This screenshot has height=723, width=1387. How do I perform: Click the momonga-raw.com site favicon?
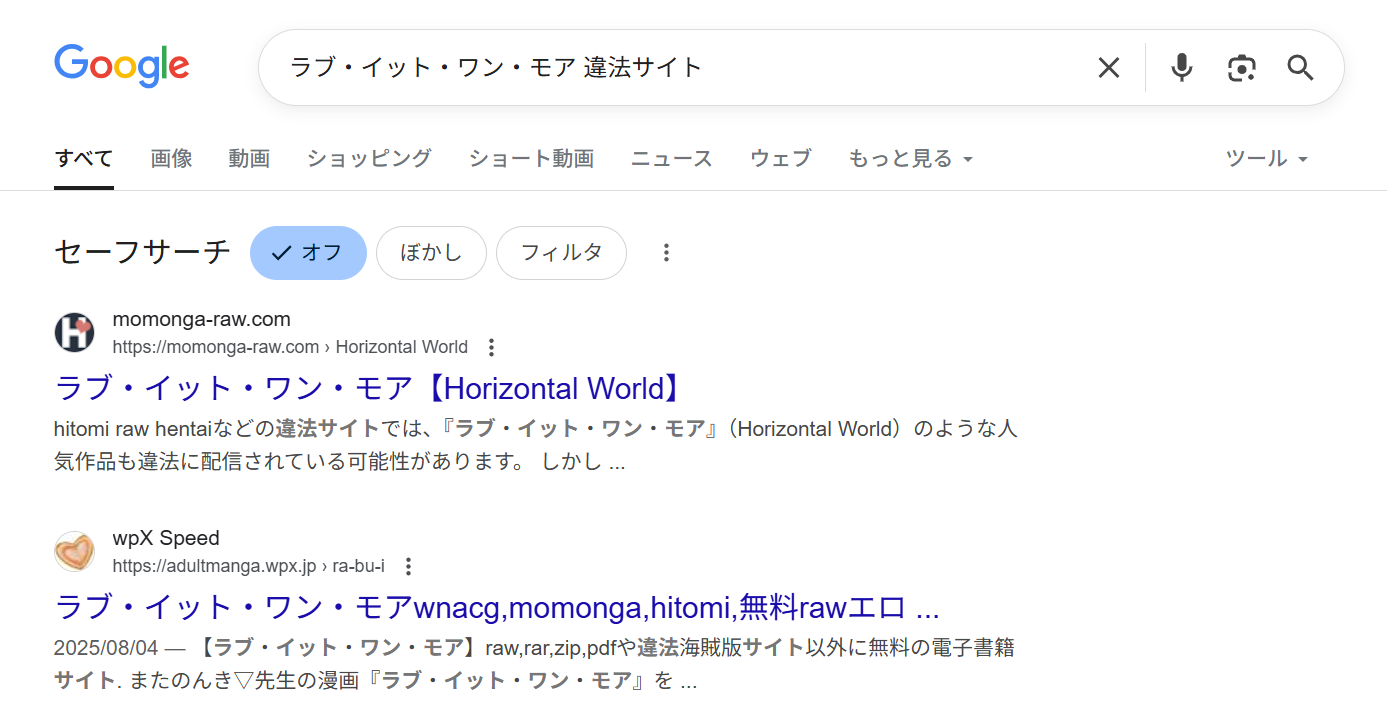[x=74, y=332]
